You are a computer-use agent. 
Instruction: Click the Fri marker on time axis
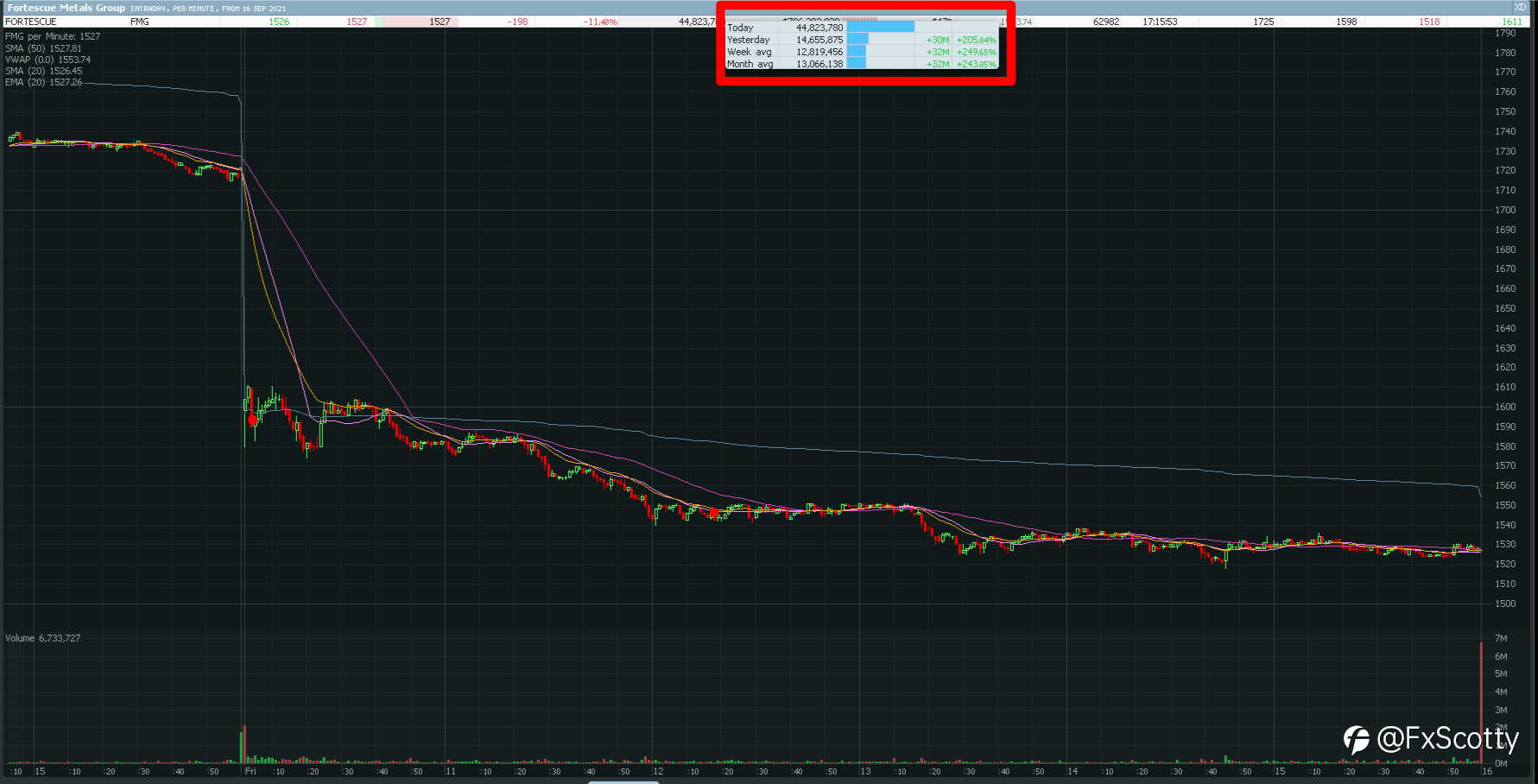click(x=250, y=771)
